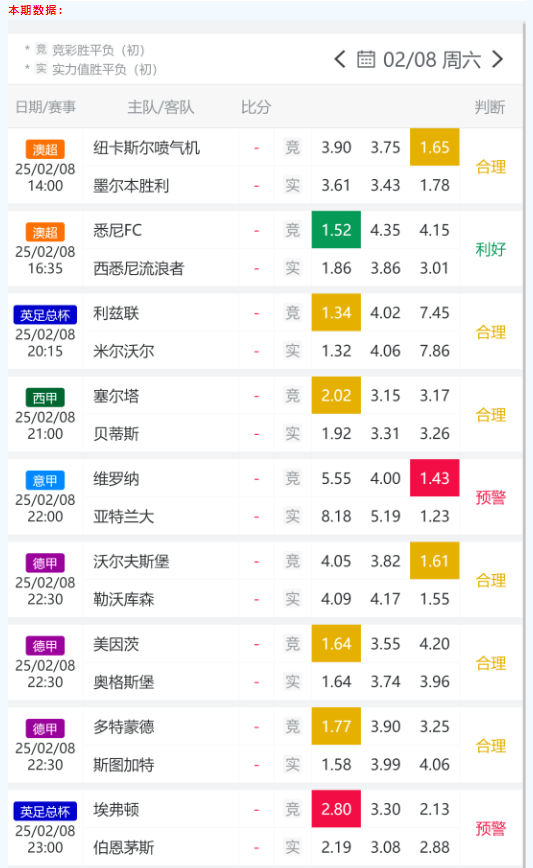
Task: Click the 判断 column header
Action: tap(490, 107)
